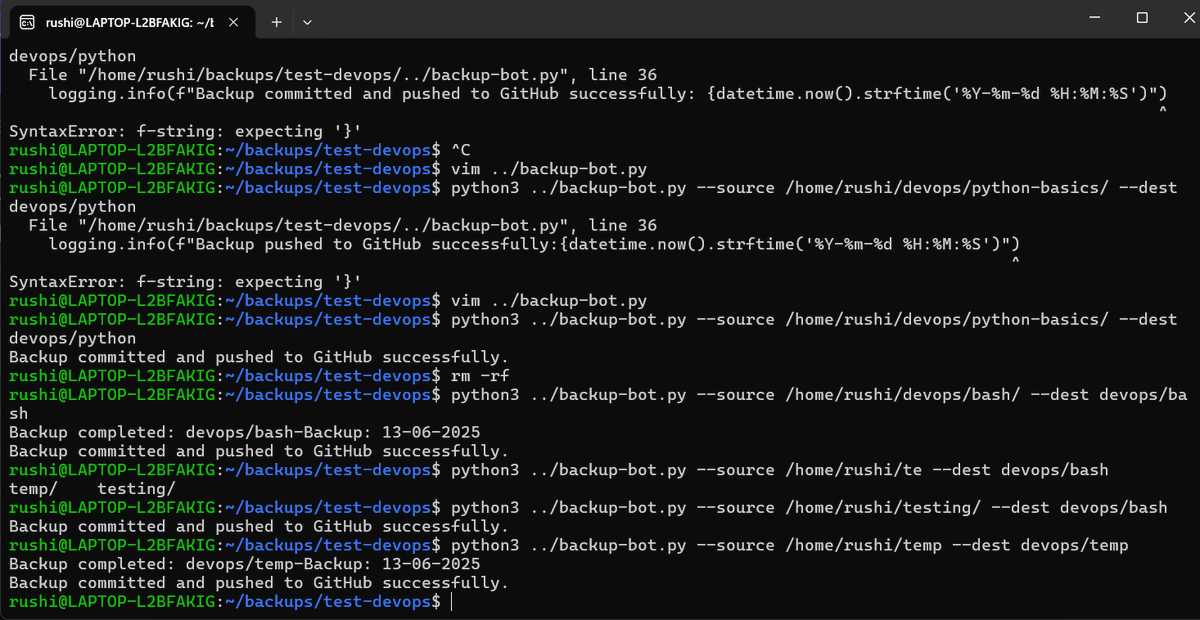Click 'Backup completed: devops/bash-Backup: 13-06-2025' line
Viewport: 1200px width, 620px height.
244,432
